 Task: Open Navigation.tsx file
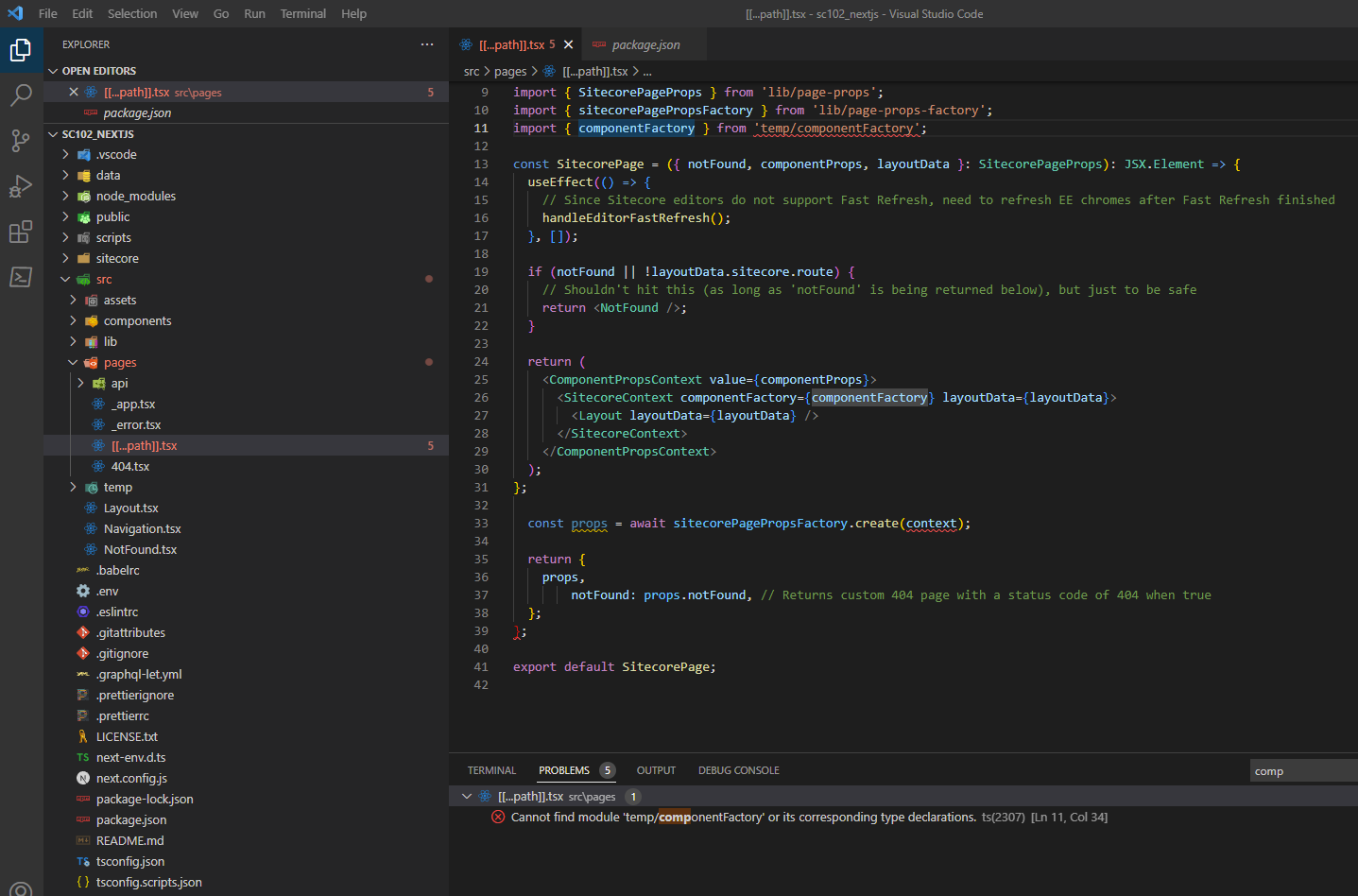pos(246,528)
